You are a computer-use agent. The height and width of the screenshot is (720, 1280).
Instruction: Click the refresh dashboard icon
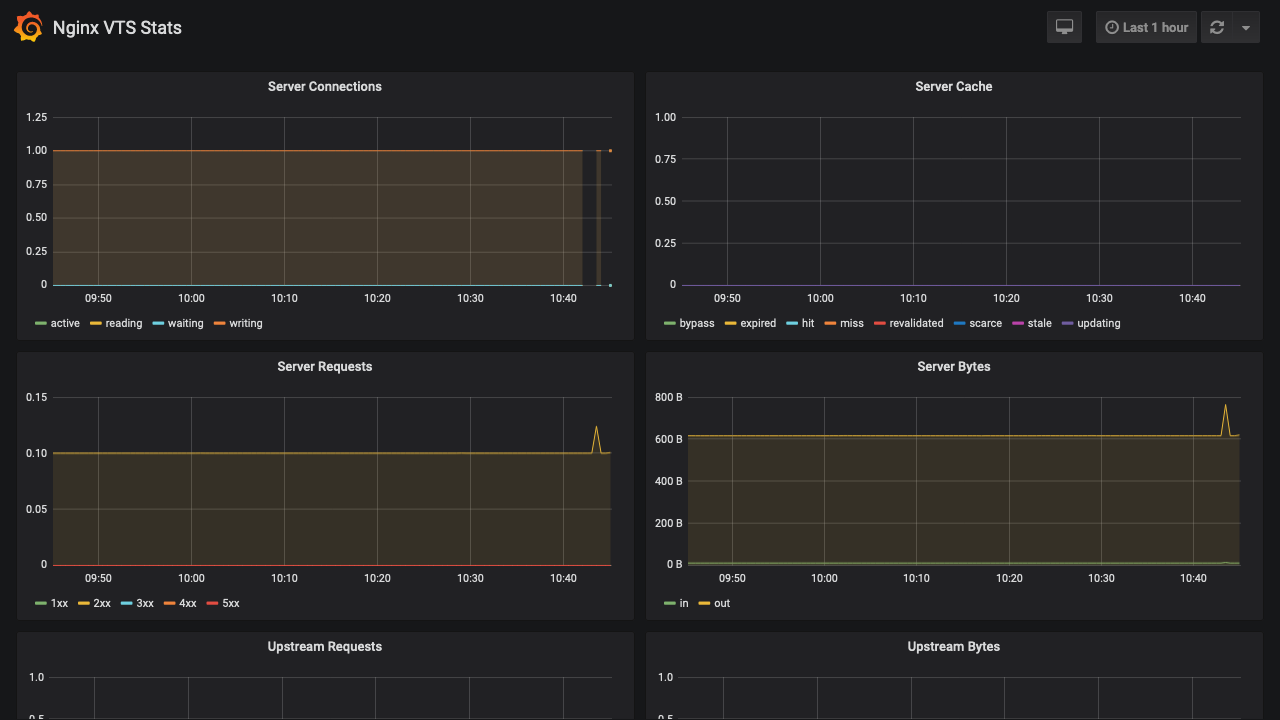pos(1216,27)
